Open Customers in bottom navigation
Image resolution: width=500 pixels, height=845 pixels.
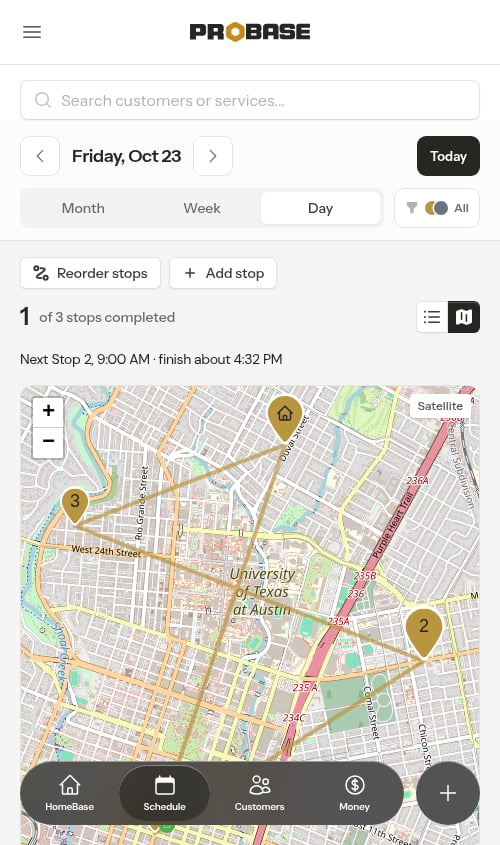259,793
